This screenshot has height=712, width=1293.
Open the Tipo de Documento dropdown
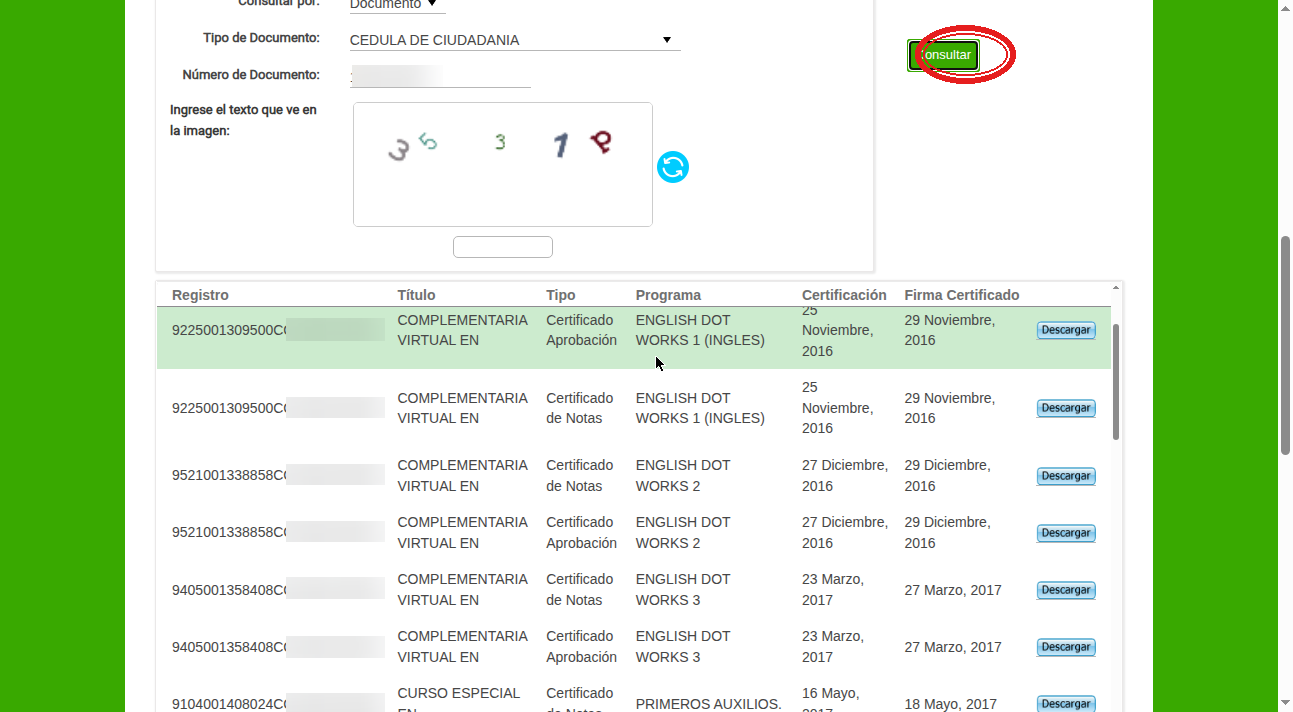(x=515, y=40)
